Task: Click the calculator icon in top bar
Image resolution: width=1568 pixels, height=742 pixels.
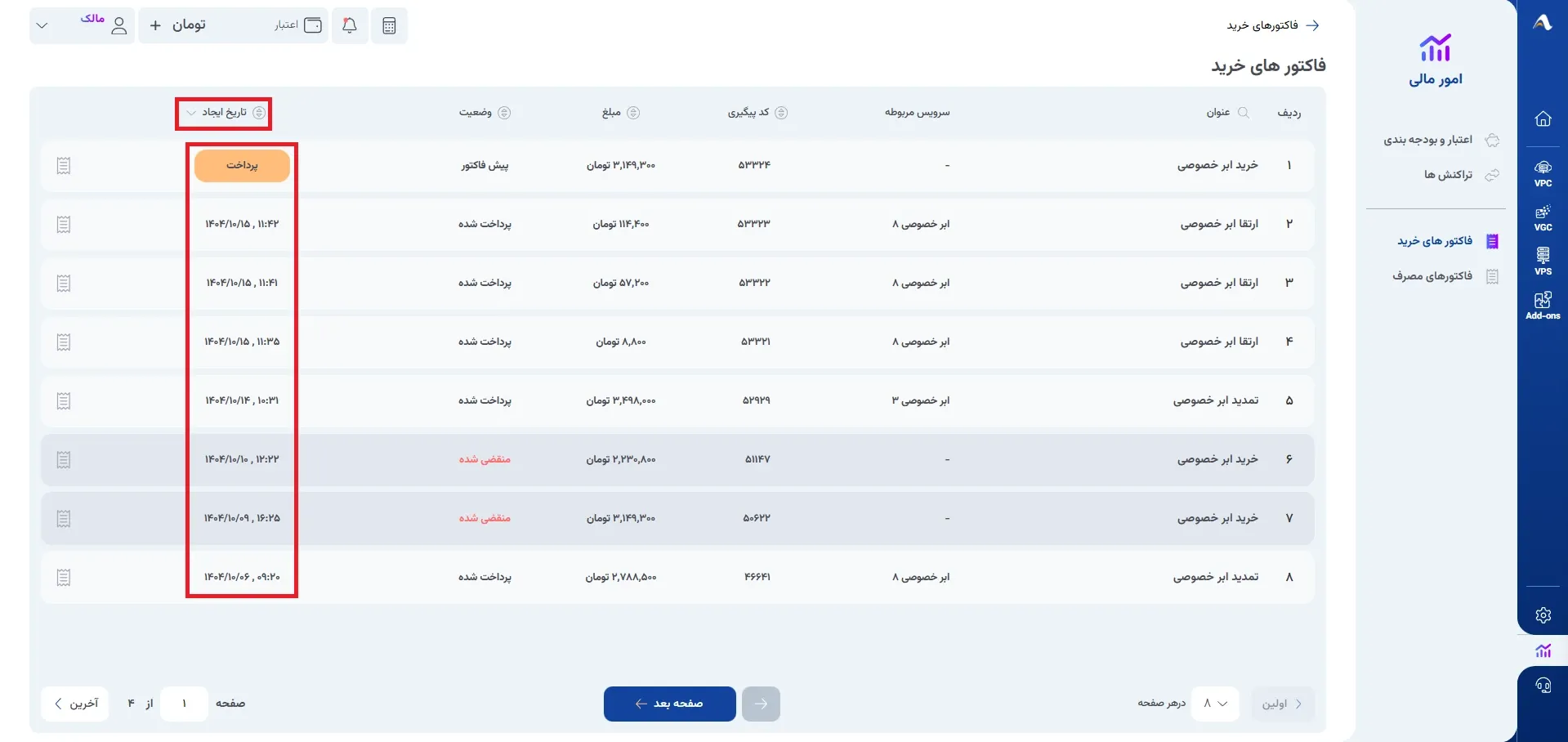Action: (x=389, y=25)
